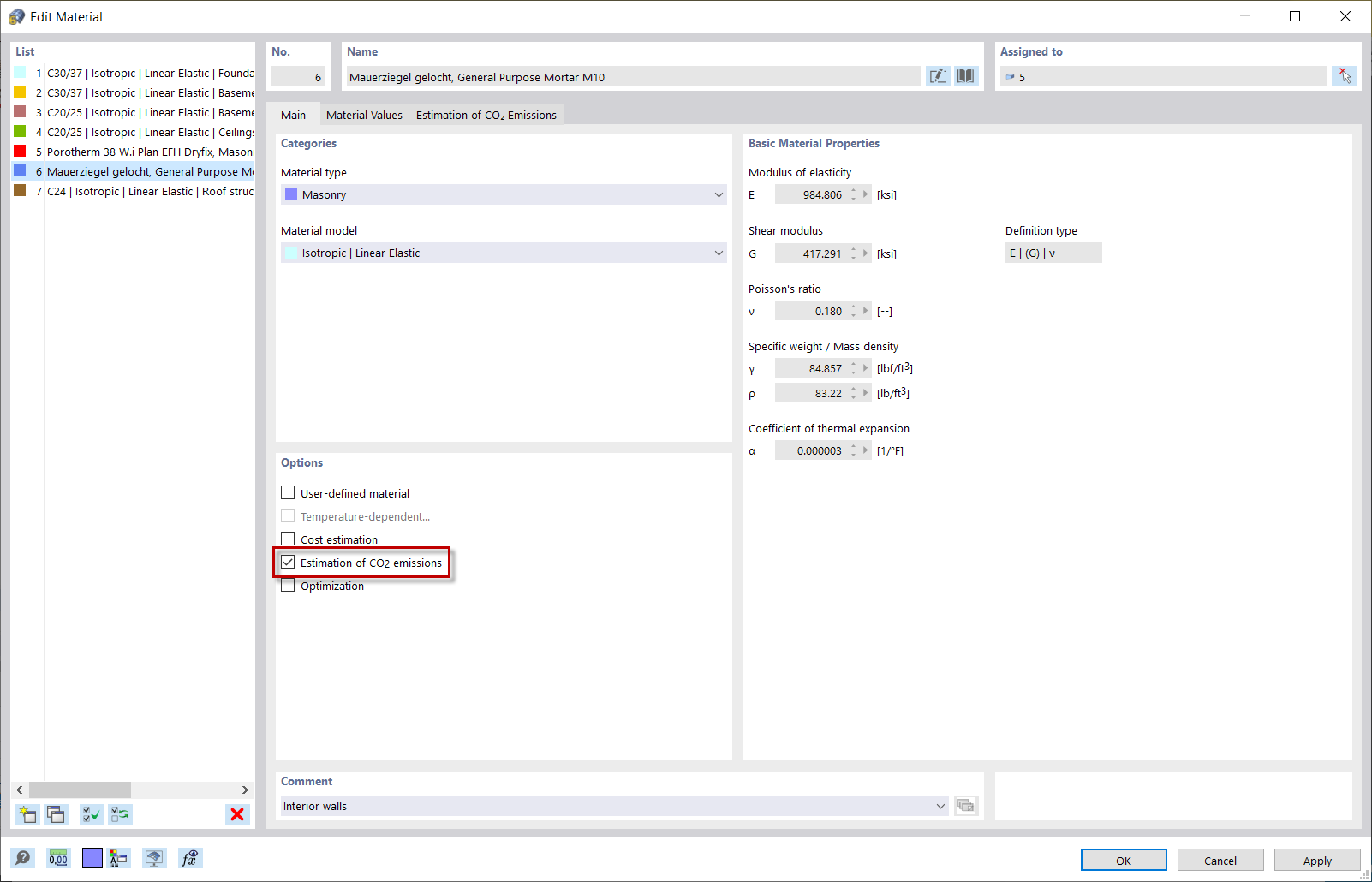The width and height of the screenshot is (1372, 882).
Task: Delete selected material with red X icon
Action: coord(237,814)
